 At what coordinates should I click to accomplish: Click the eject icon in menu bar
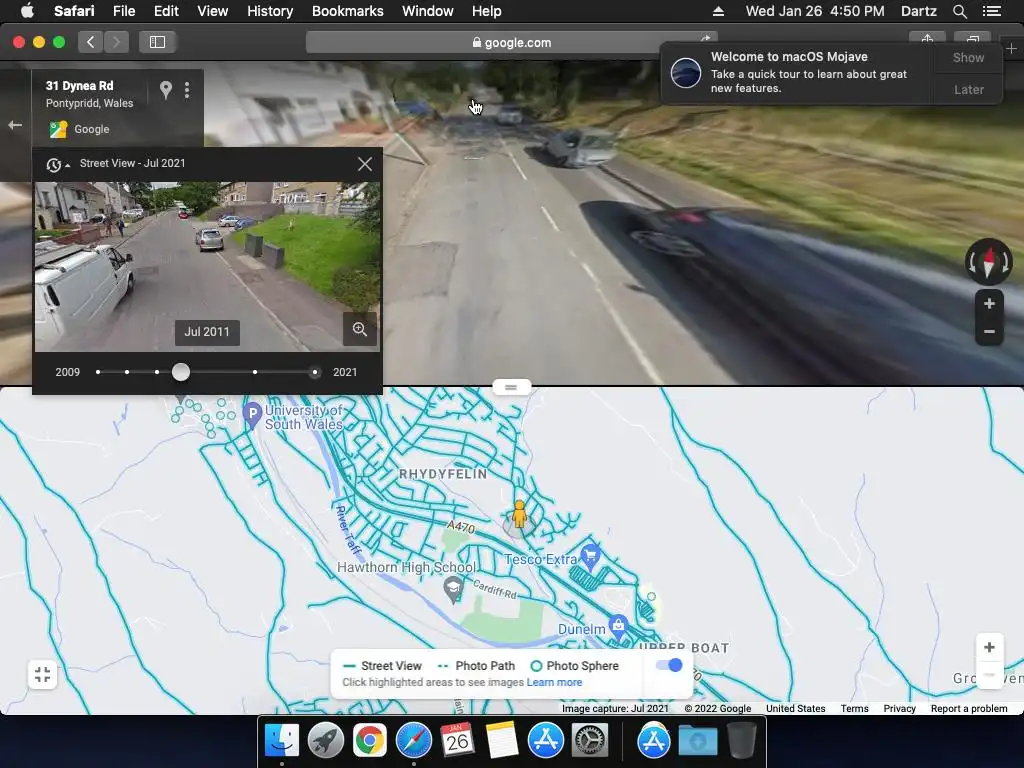coord(718,11)
